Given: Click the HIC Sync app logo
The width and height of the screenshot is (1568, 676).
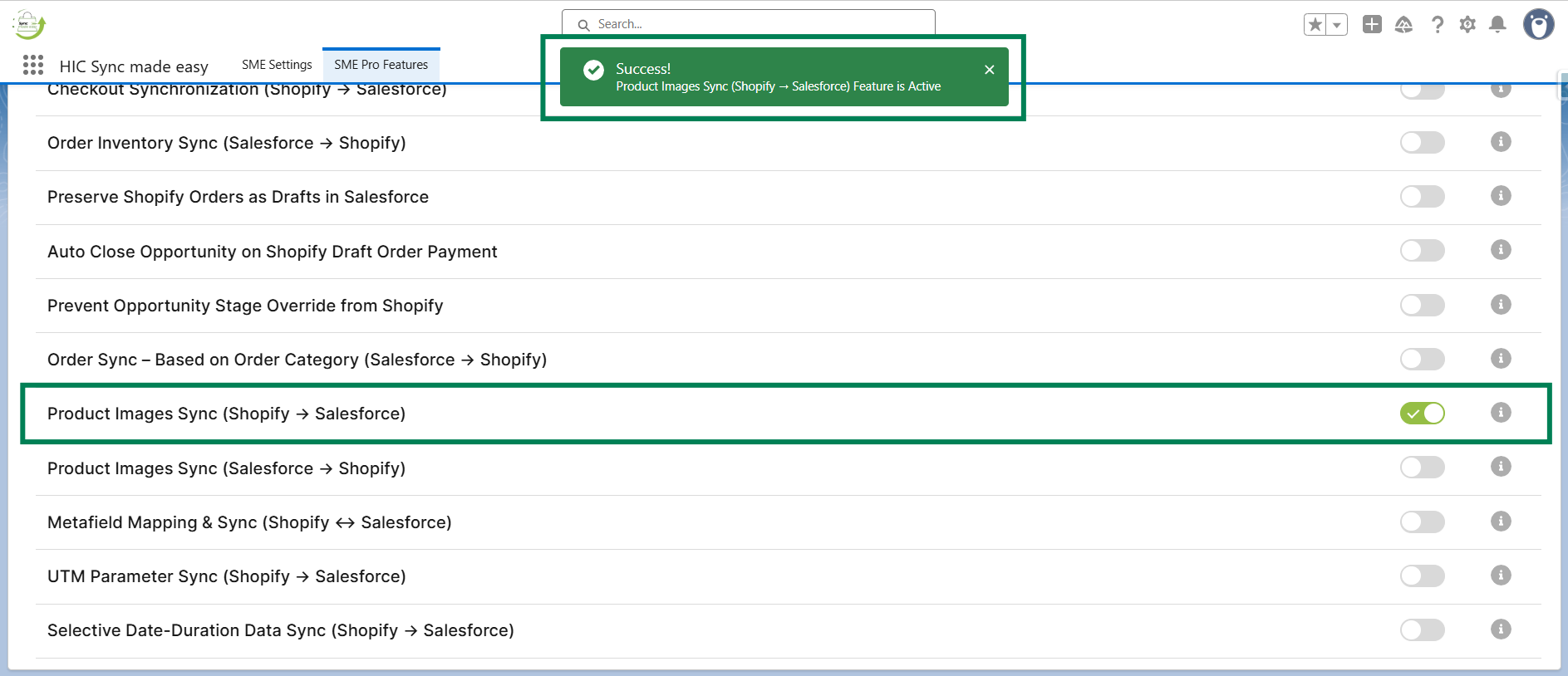Looking at the screenshot, I should [29, 25].
